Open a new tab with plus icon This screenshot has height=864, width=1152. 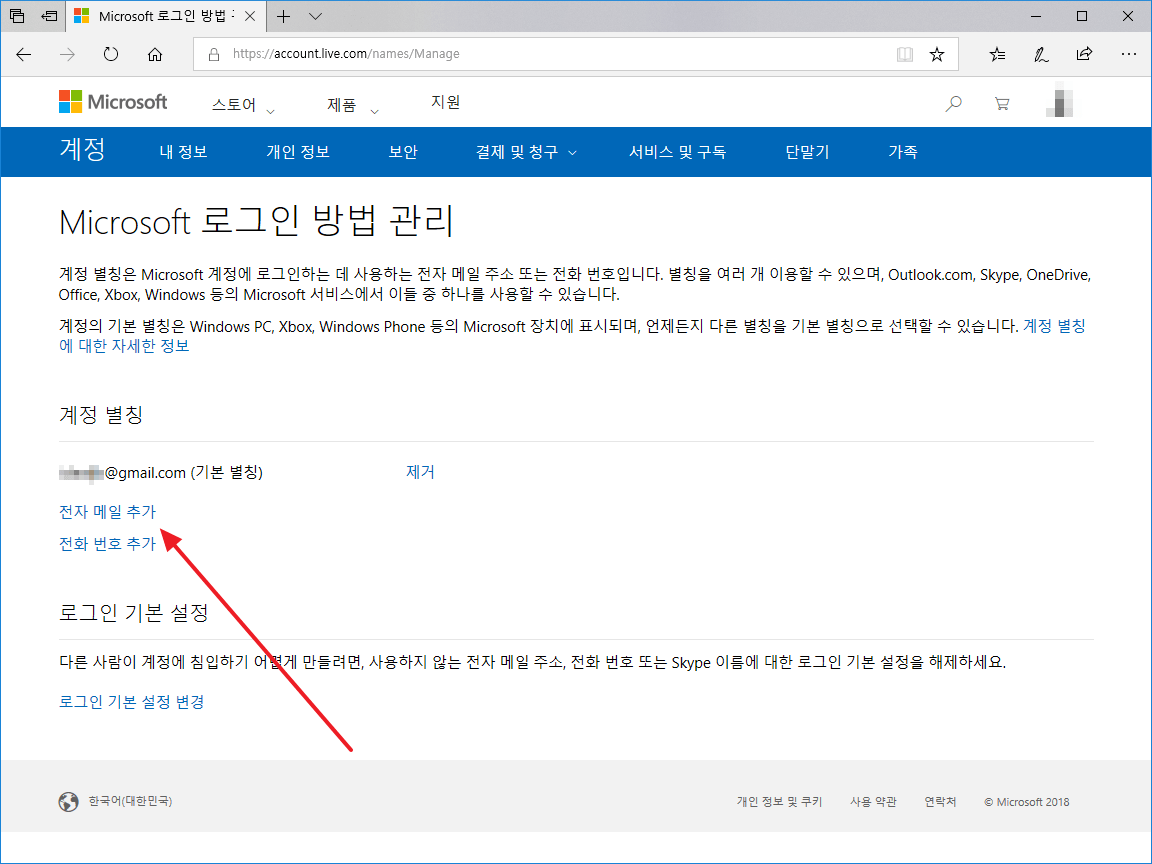pyautogui.click(x=284, y=16)
